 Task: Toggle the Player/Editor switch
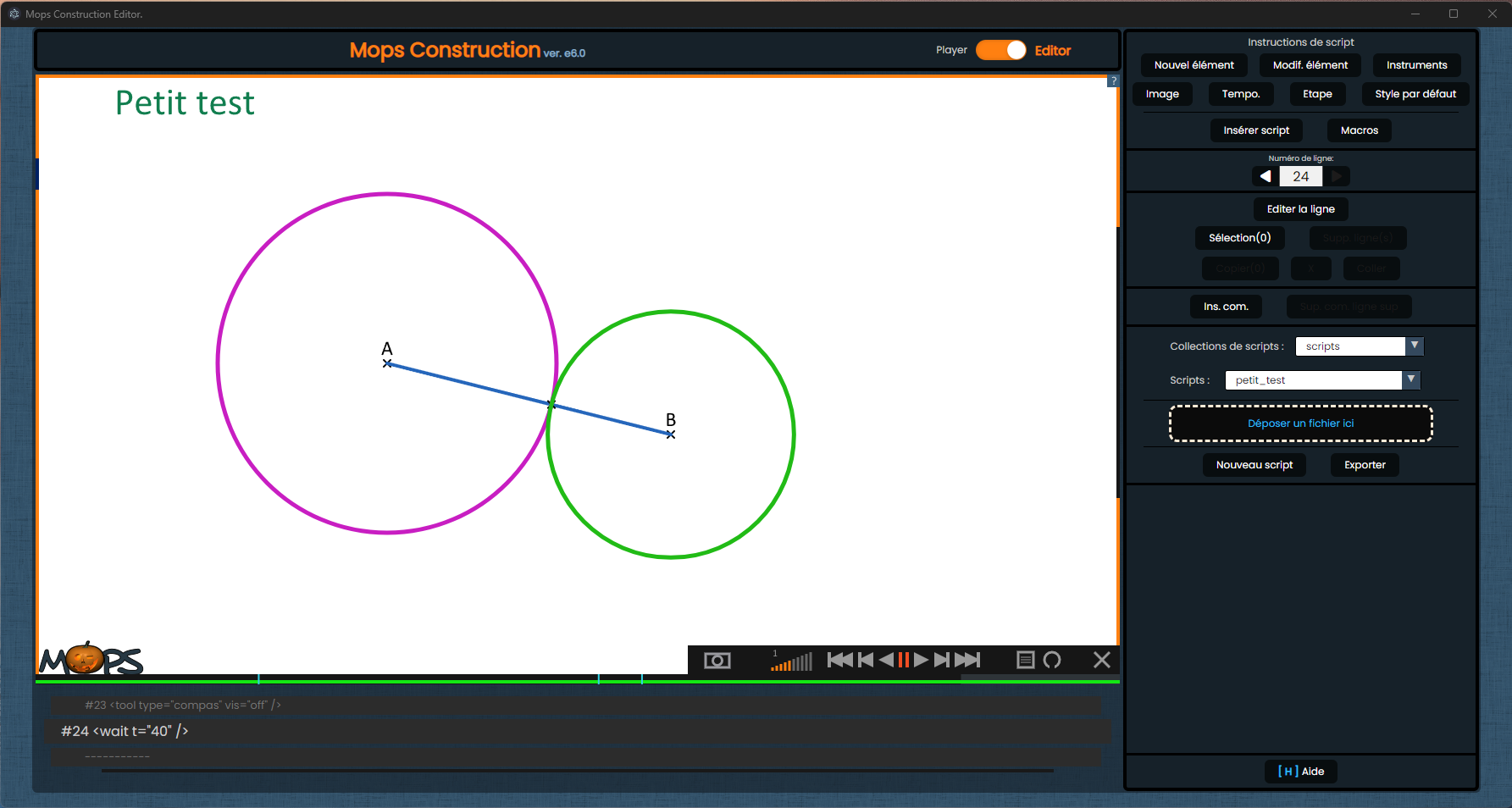(x=1001, y=51)
